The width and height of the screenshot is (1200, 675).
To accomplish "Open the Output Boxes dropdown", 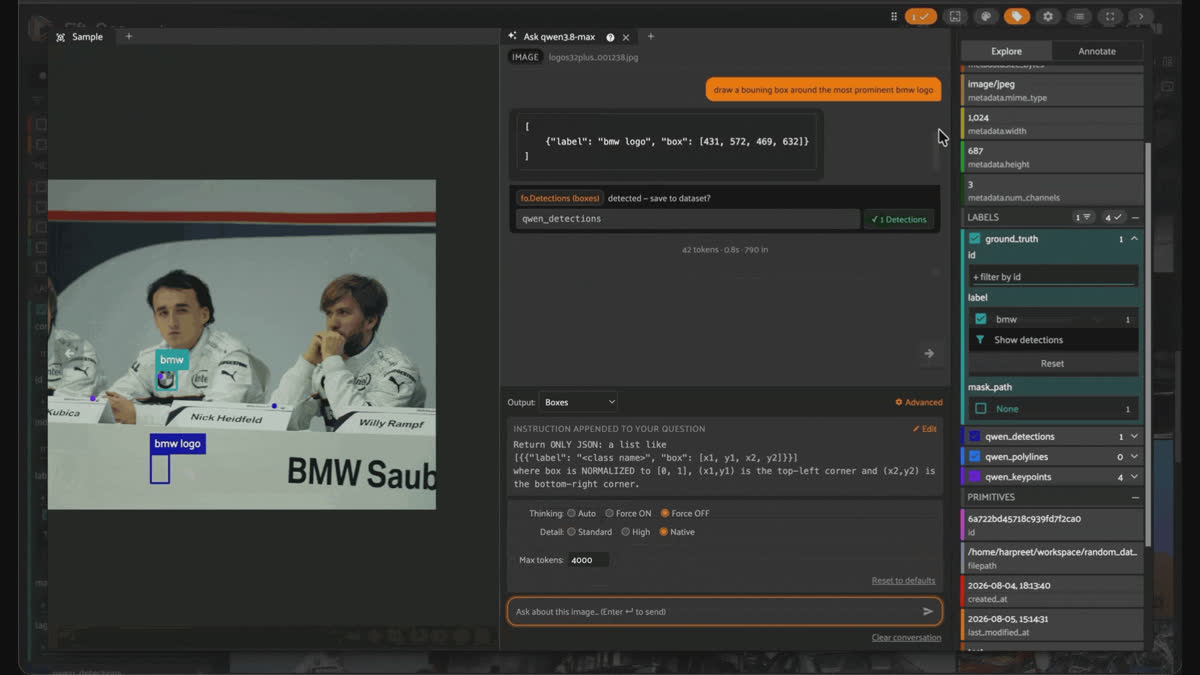I will pos(580,402).
